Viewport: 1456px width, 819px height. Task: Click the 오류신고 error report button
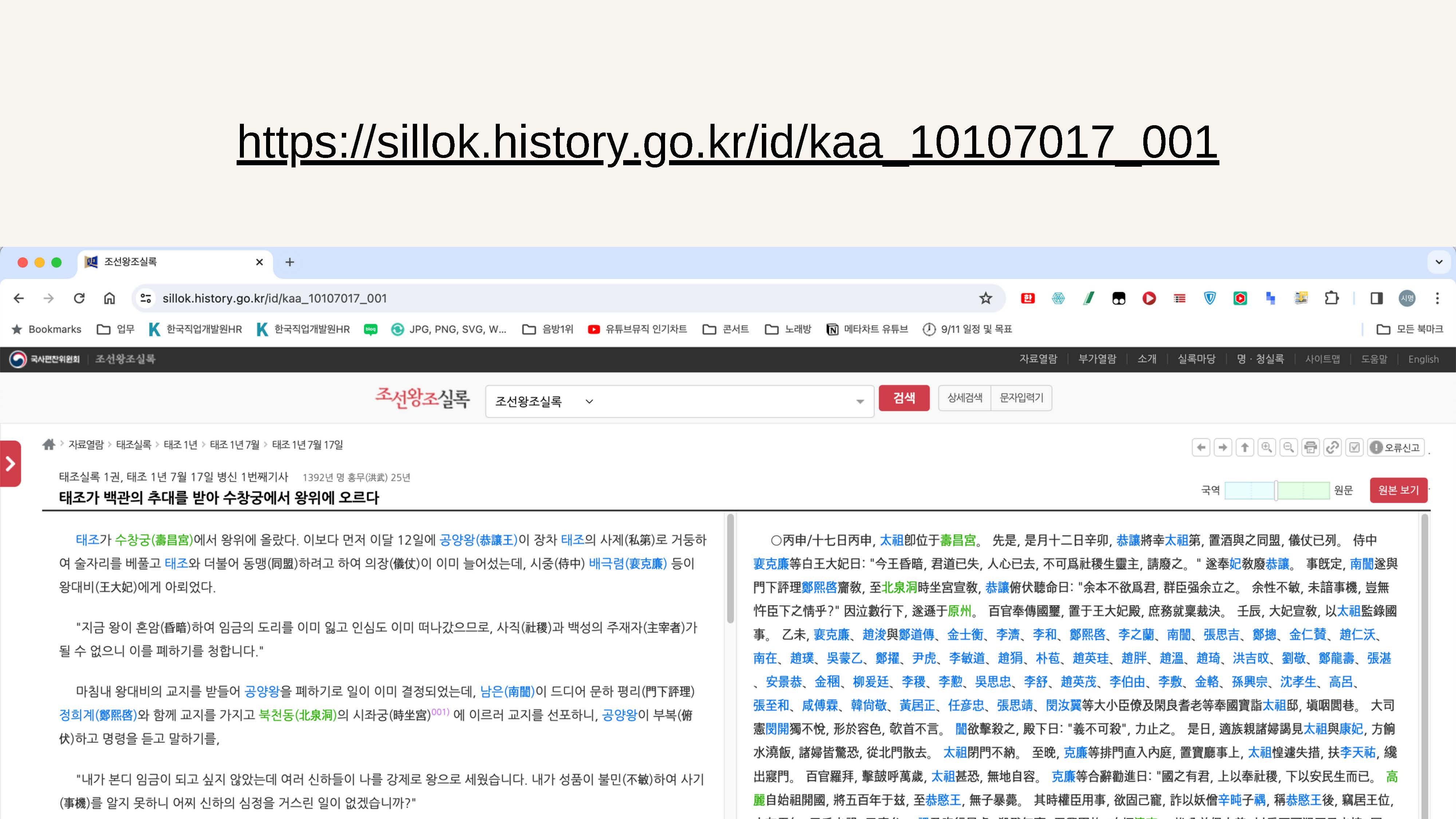[1396, 448]
